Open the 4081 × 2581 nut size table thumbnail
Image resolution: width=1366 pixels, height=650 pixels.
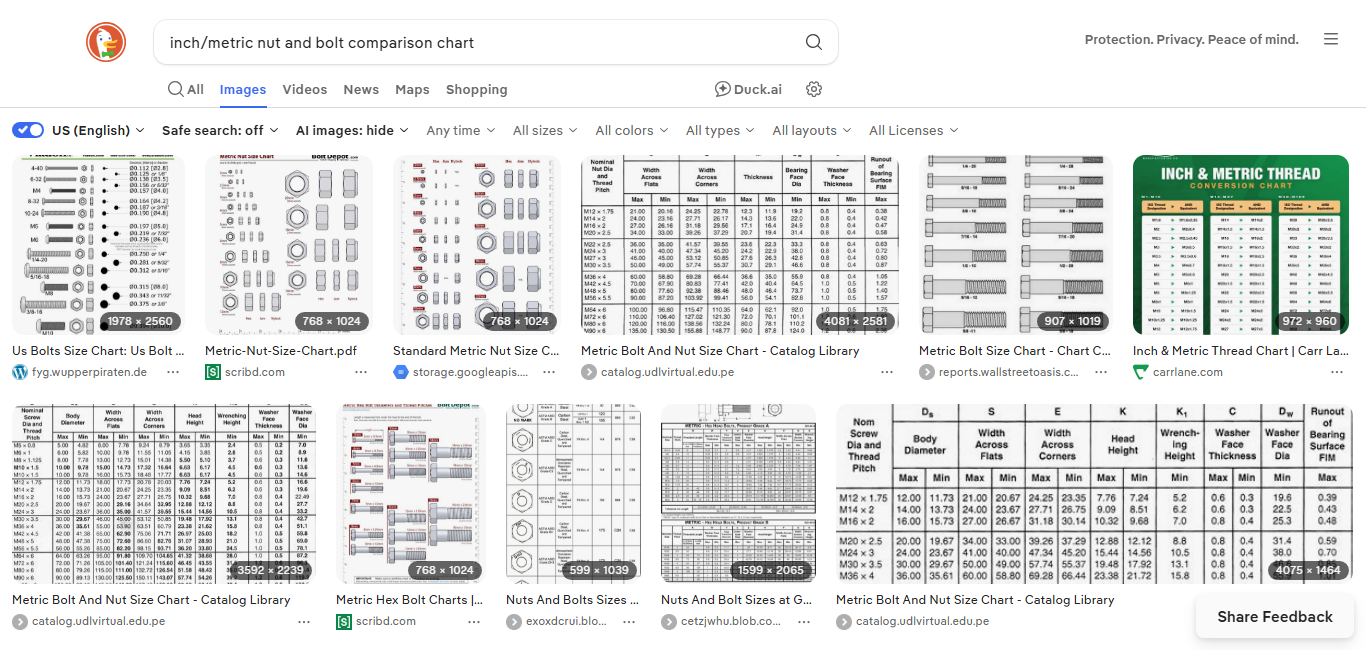pos(740,245)
